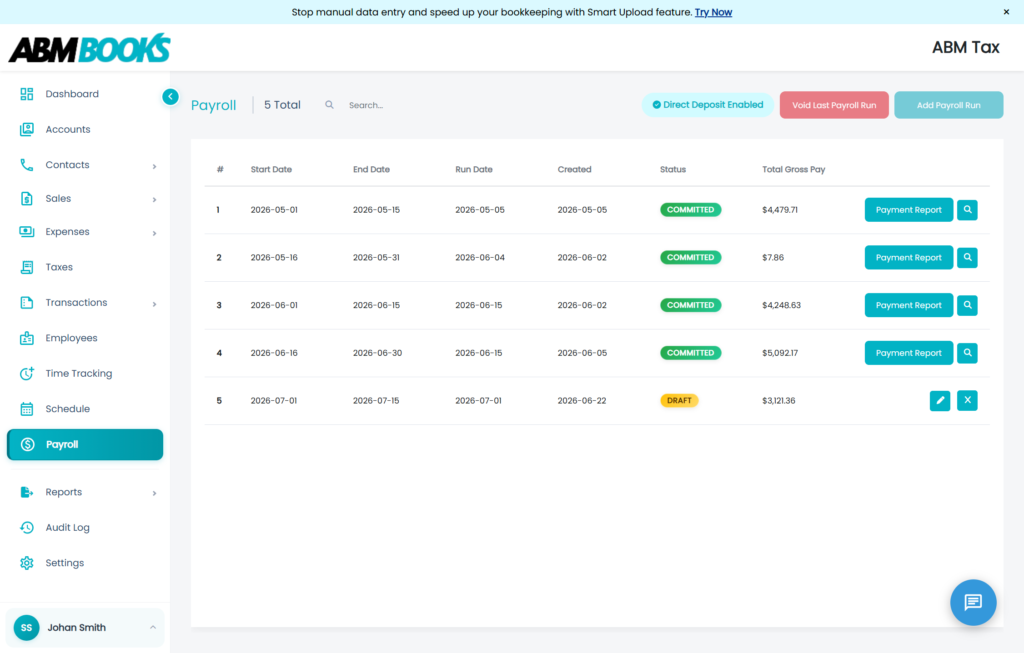
Task: Click the Status column header
Action: click(673, 169)
